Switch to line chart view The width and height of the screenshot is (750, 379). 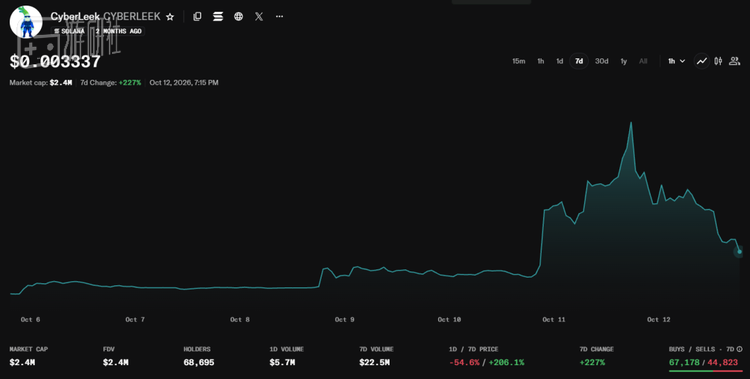(702, 61)
